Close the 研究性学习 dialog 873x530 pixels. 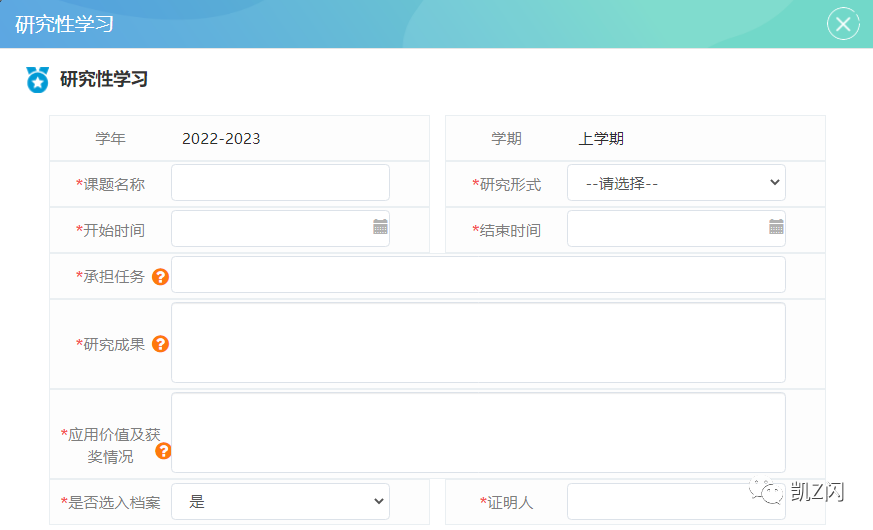tap(843, 24)
